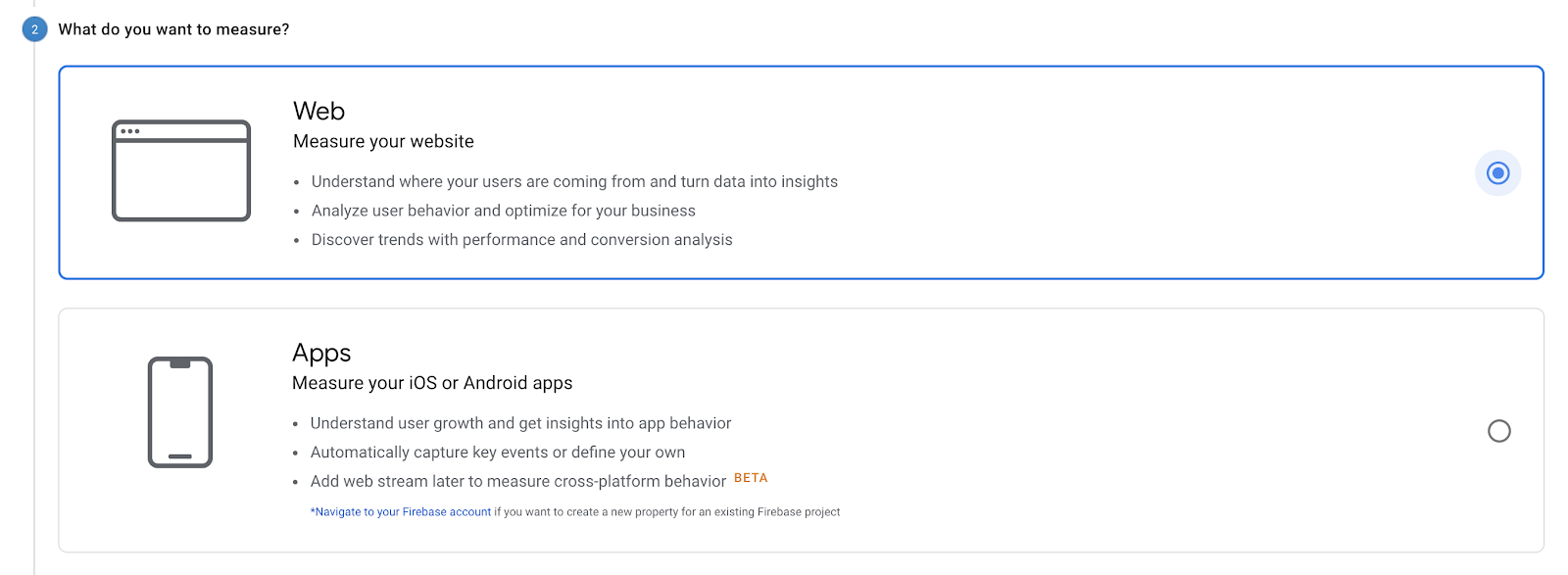Click the 'What do you want to measure?' step title
Viewport: 1568px width, 575px height.
tap(173, 29)
